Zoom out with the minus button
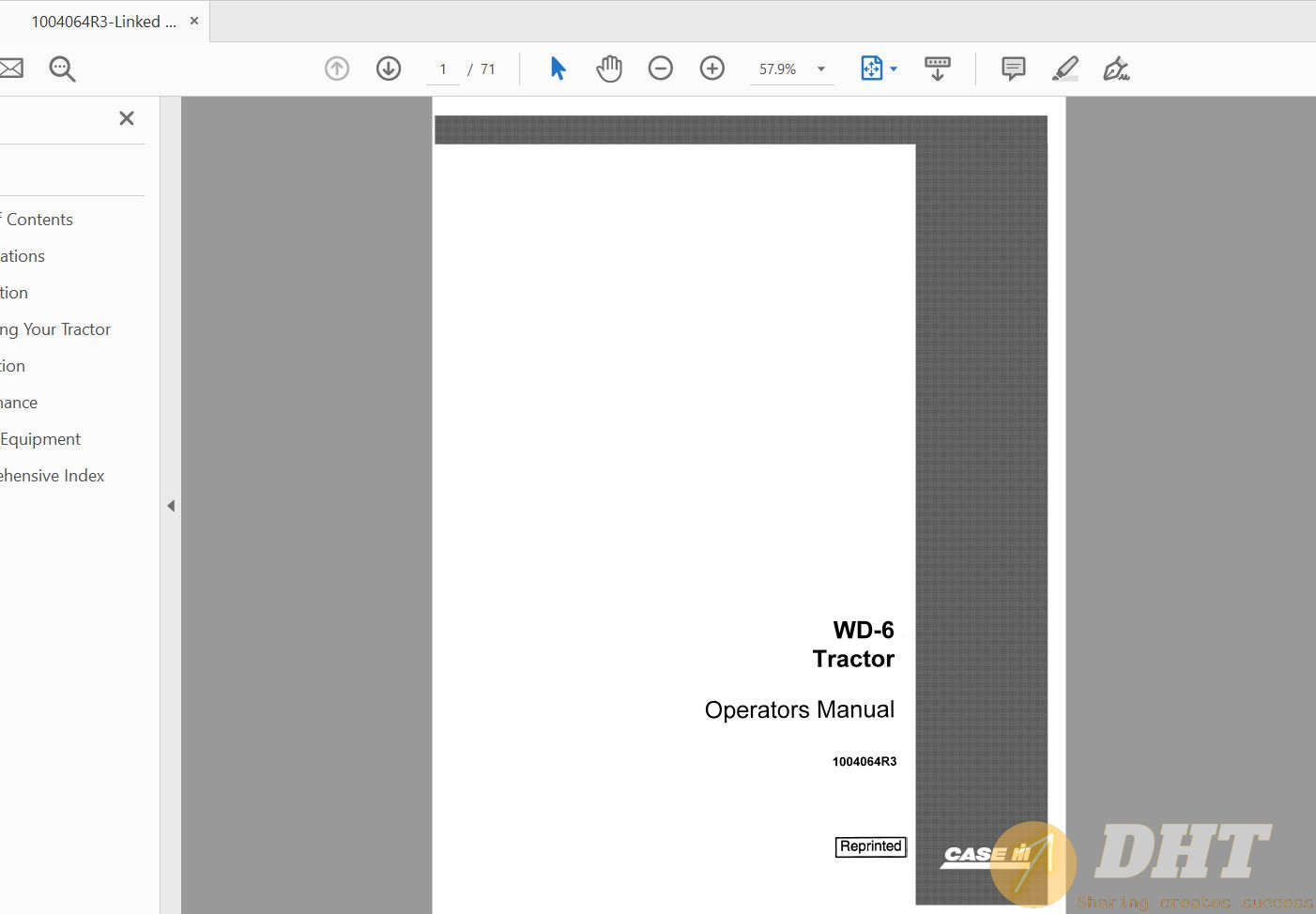This screenshot has width=1316, height=914. (661, 69)
